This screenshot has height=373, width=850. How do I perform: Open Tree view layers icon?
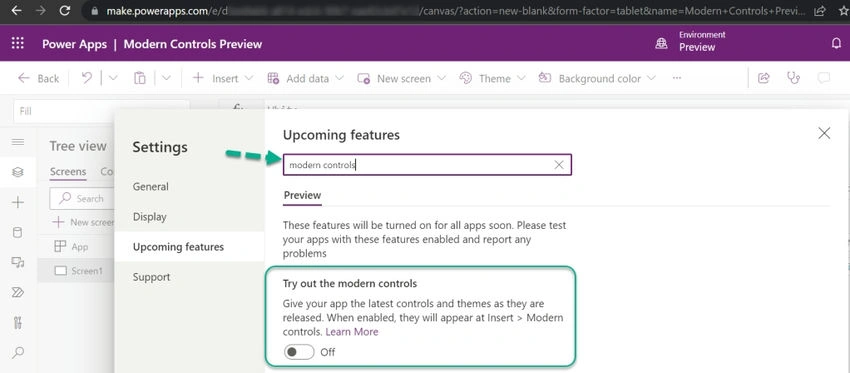[x=18, y=172]
